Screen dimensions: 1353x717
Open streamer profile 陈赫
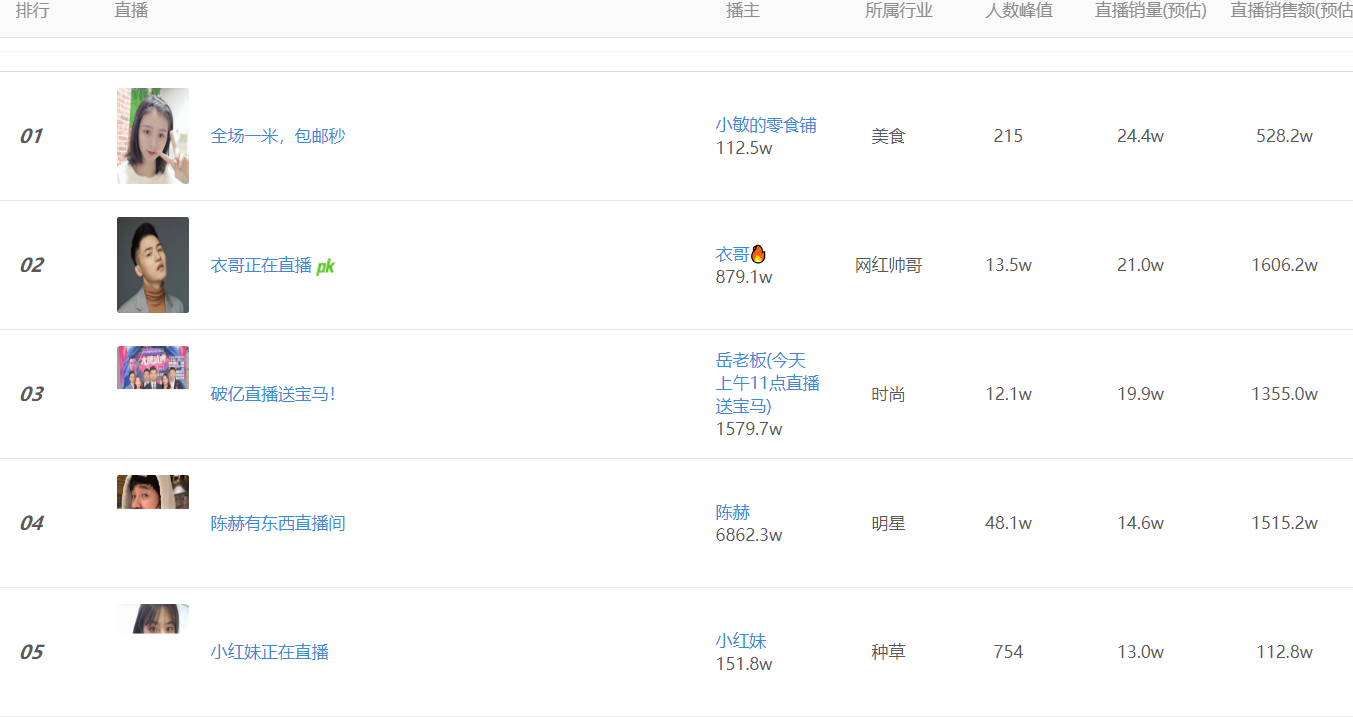pyautogui.click(x=733, y=512)
